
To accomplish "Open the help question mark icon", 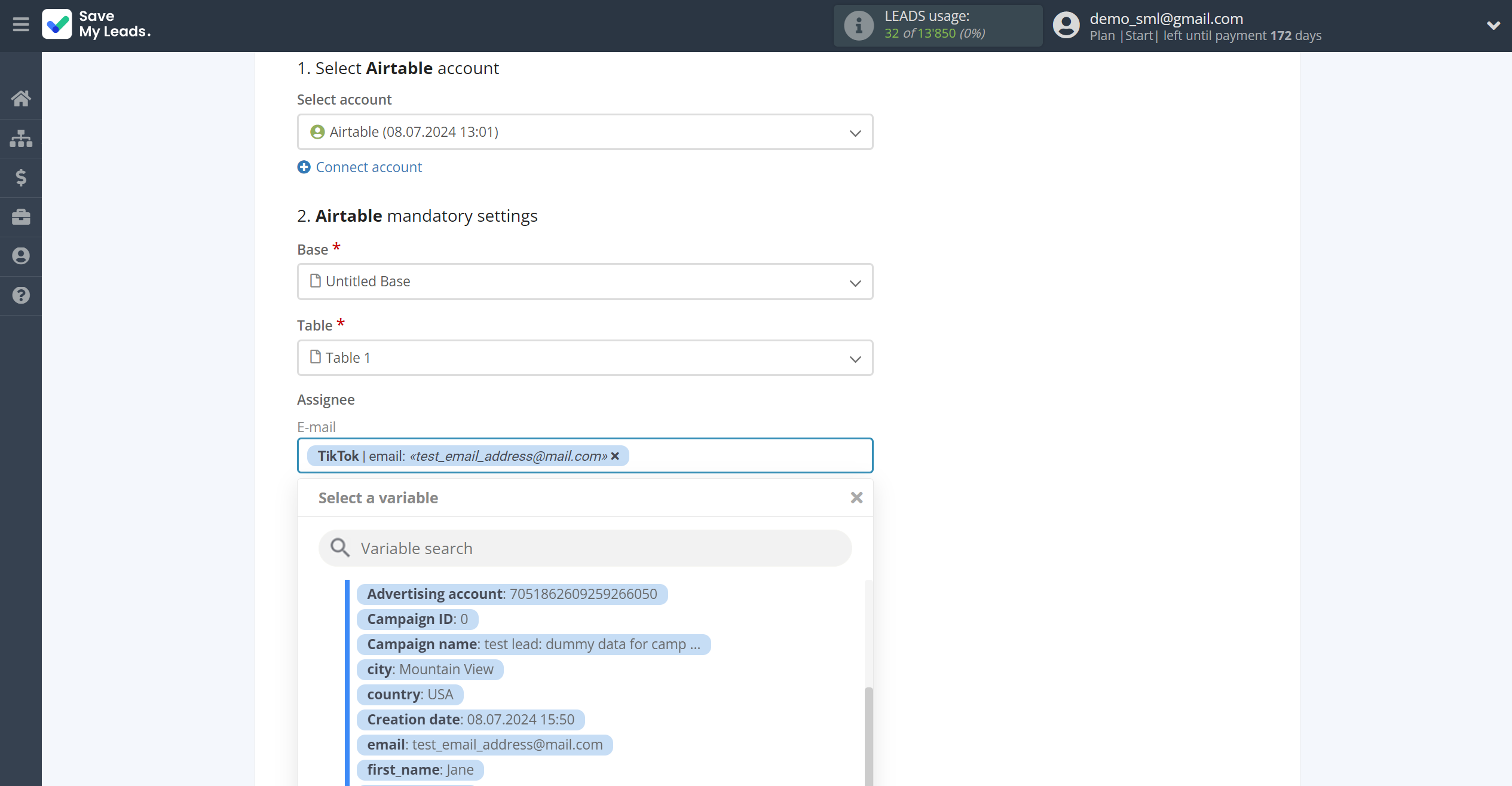I will point(21,295).
